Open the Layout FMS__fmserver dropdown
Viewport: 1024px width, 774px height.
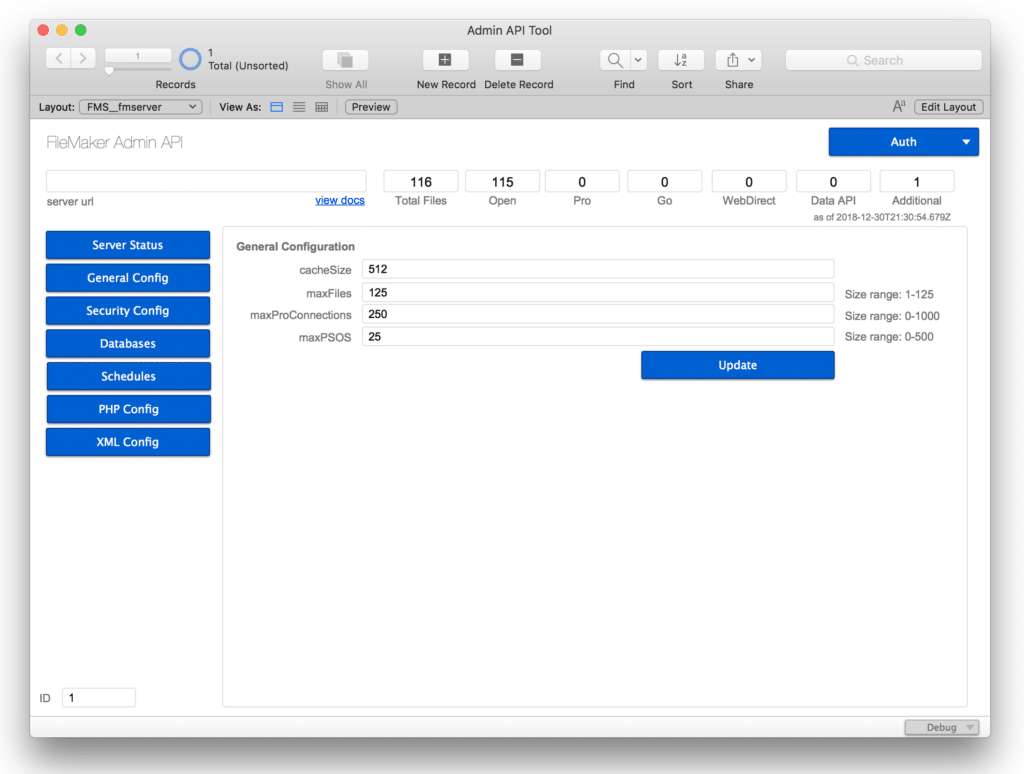140,107
